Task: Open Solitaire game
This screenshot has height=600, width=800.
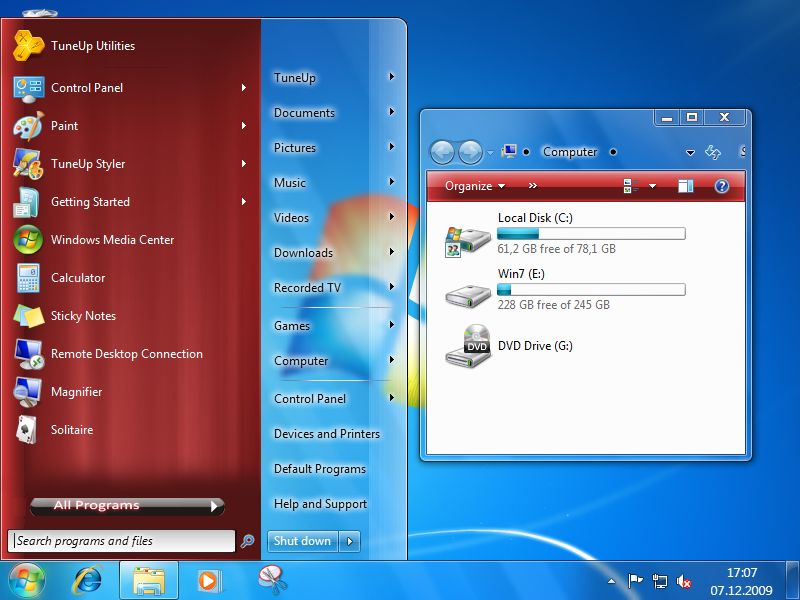Action: pos(71,430)
